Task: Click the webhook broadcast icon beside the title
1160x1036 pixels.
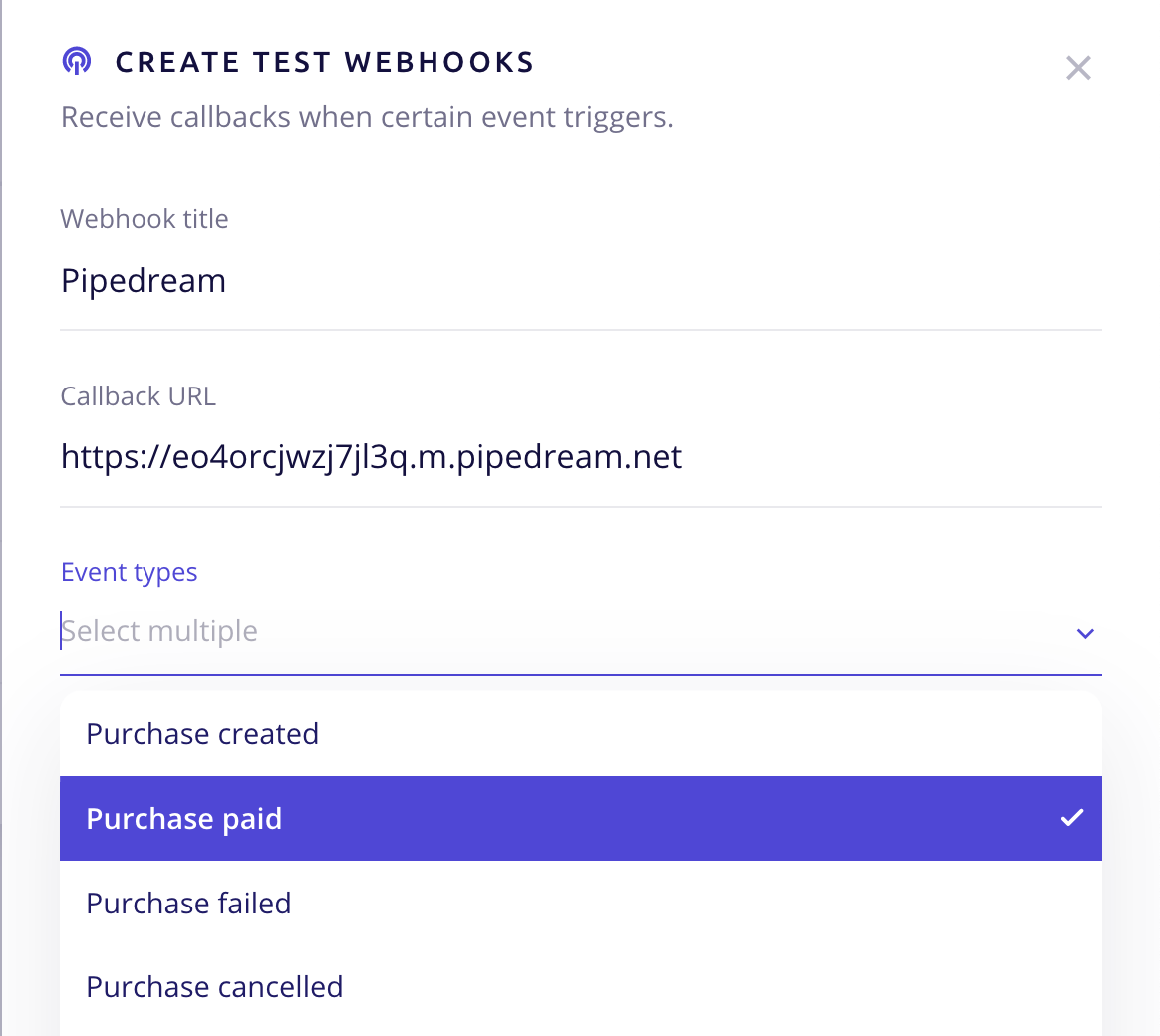Action: (x=76, y=60)
